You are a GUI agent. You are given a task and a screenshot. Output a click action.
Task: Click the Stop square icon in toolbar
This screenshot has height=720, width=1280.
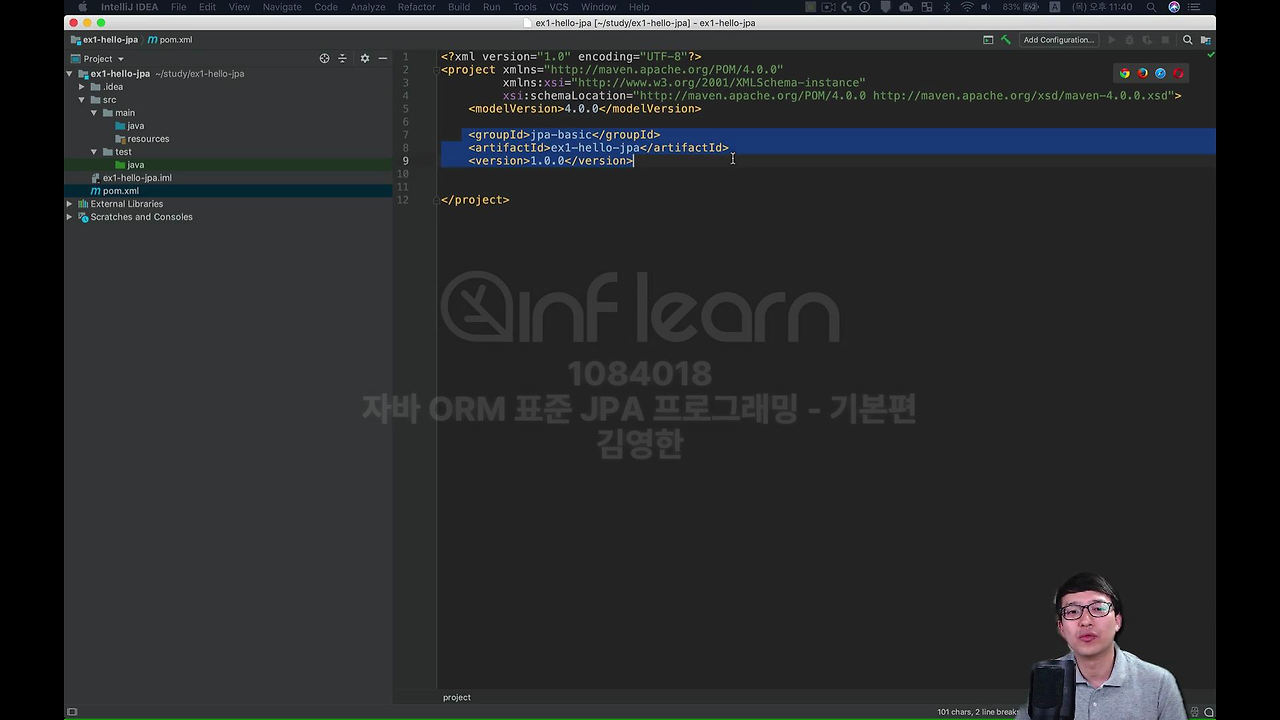[x=1167, y=40]
